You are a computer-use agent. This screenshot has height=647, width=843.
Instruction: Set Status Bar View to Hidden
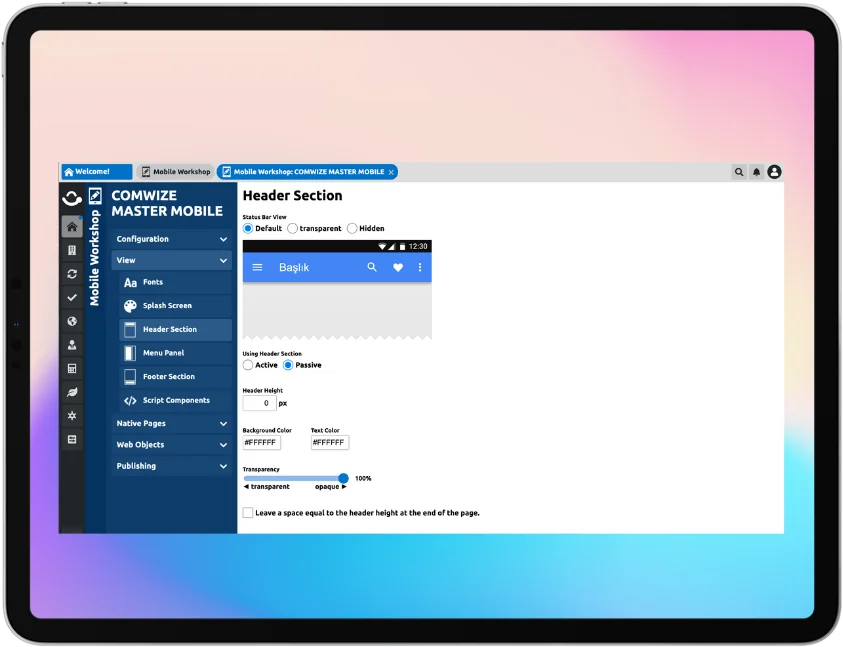coord(351,228)
